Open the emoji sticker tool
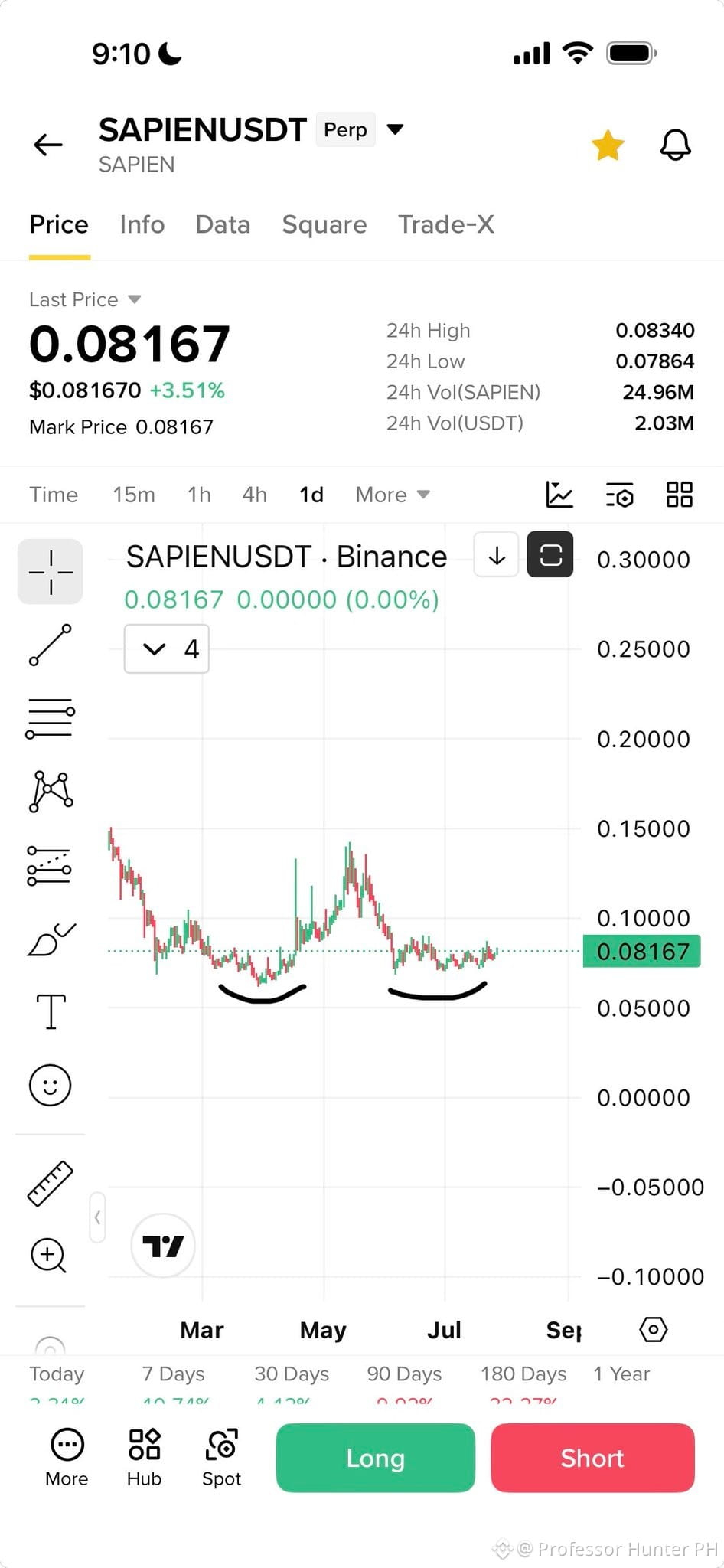 click(51, 1085)
